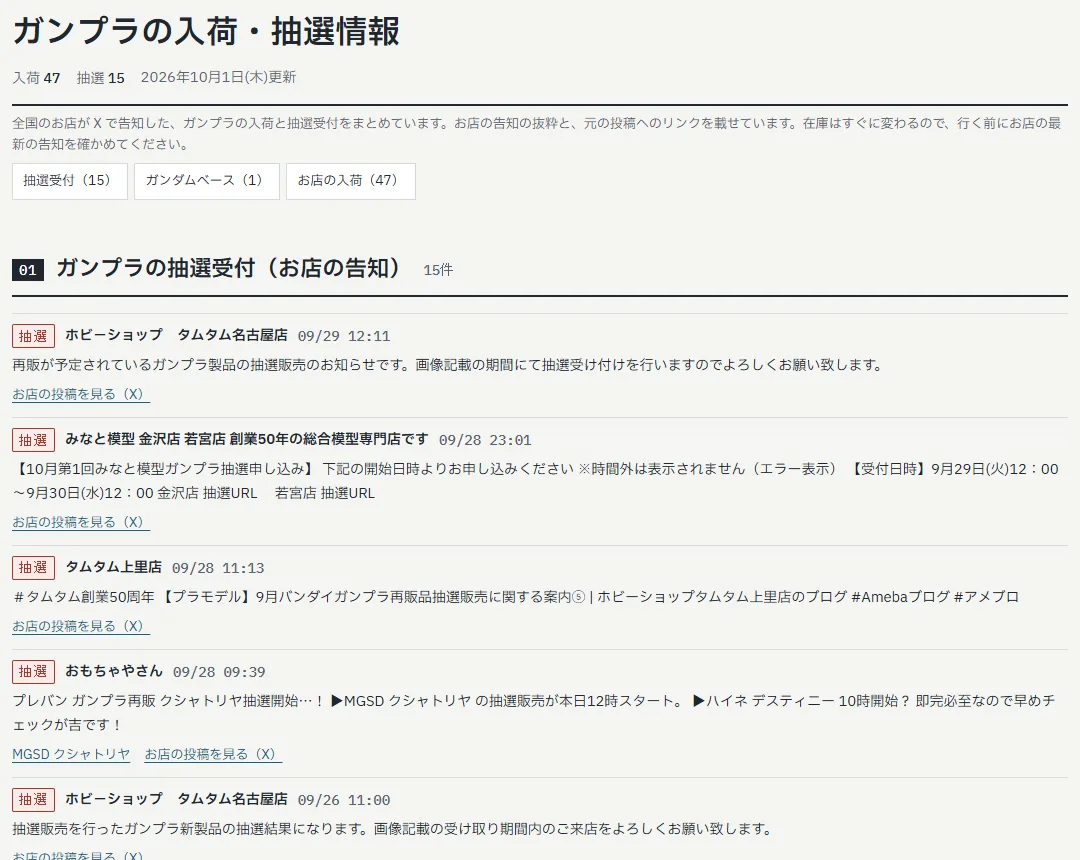This screenshot has width=1080, height=860.
Task: Click the 抽選 tag on おもちゃやさん post
Action: point(33,671)
